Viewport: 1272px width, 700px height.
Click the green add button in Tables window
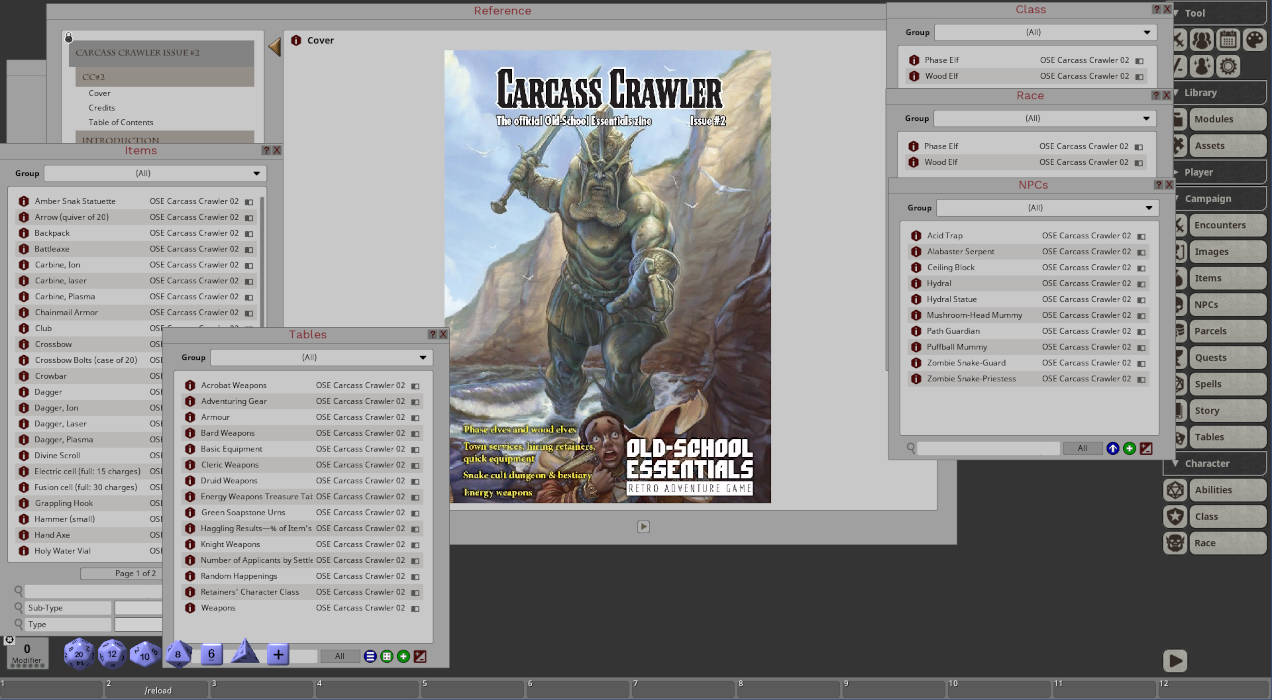point(403,656)
